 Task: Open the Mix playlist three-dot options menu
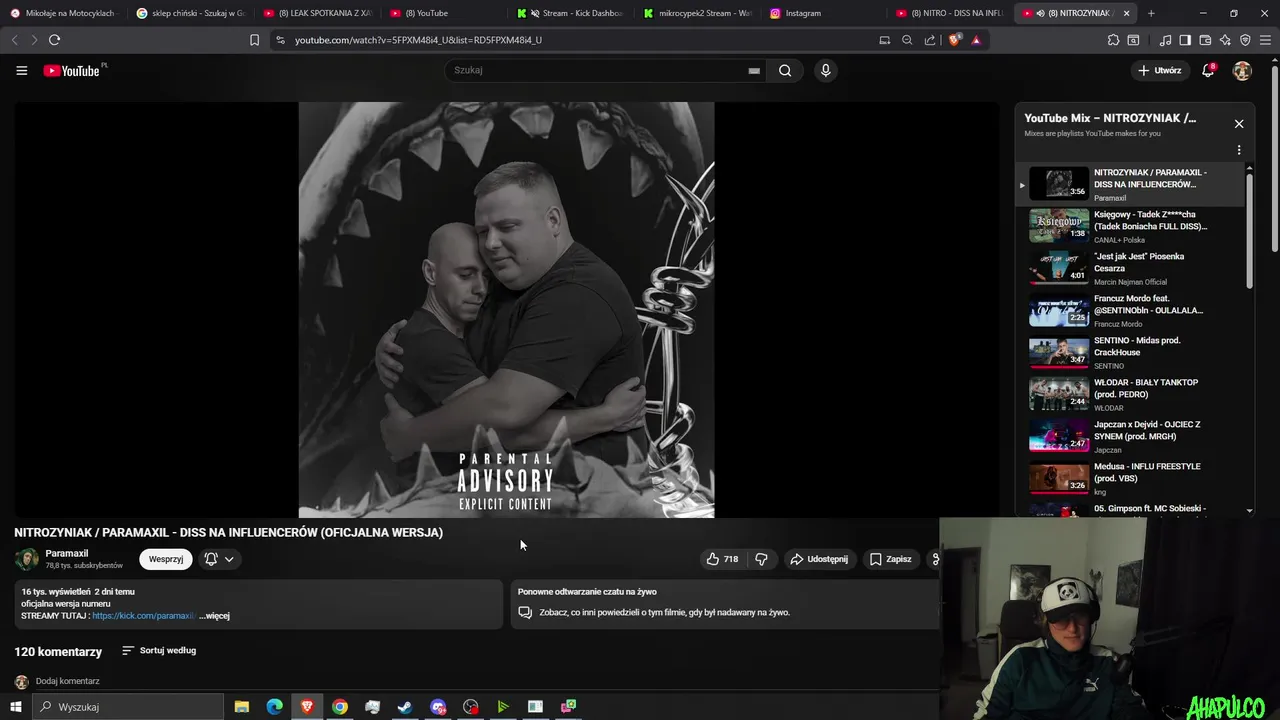(1238, 150)
